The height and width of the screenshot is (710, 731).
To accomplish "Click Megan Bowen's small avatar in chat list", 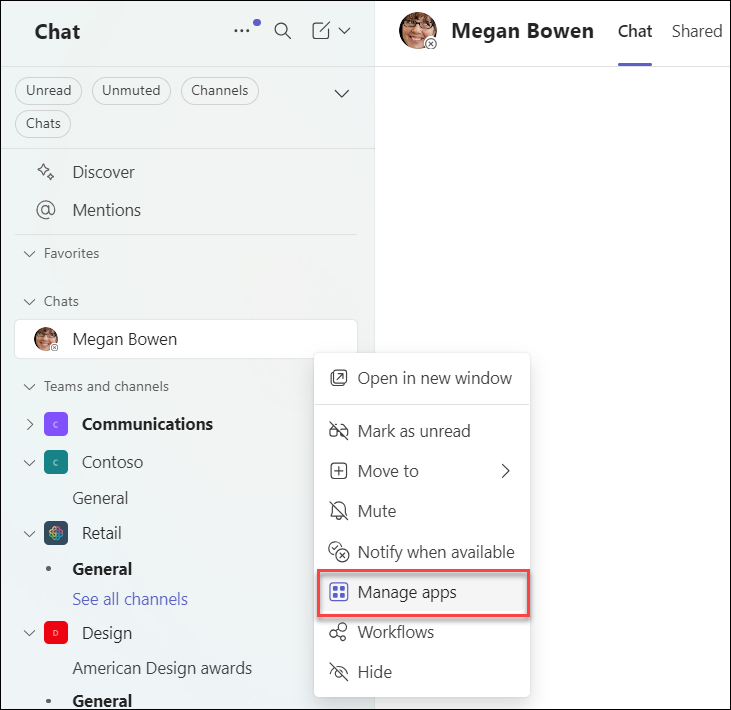I will pos(46,339).
